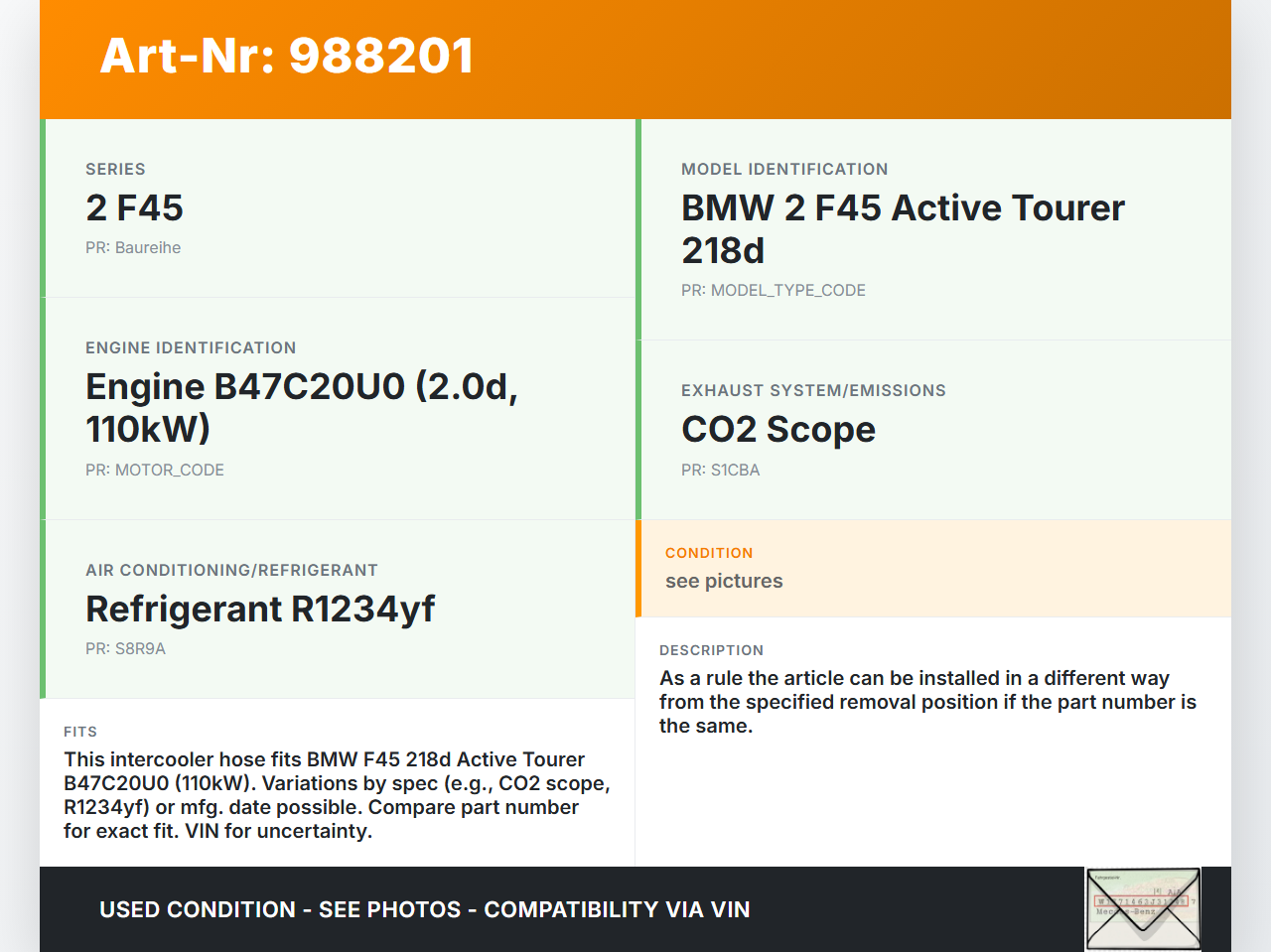Select the Engine B47C20U0 value
1271x952 pixels.
[x=301, y=407]
